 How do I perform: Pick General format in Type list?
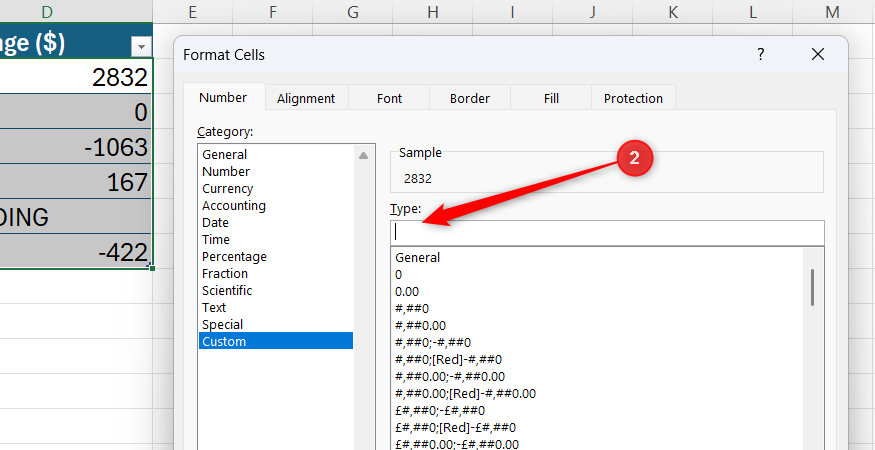[x=597, y=258]
